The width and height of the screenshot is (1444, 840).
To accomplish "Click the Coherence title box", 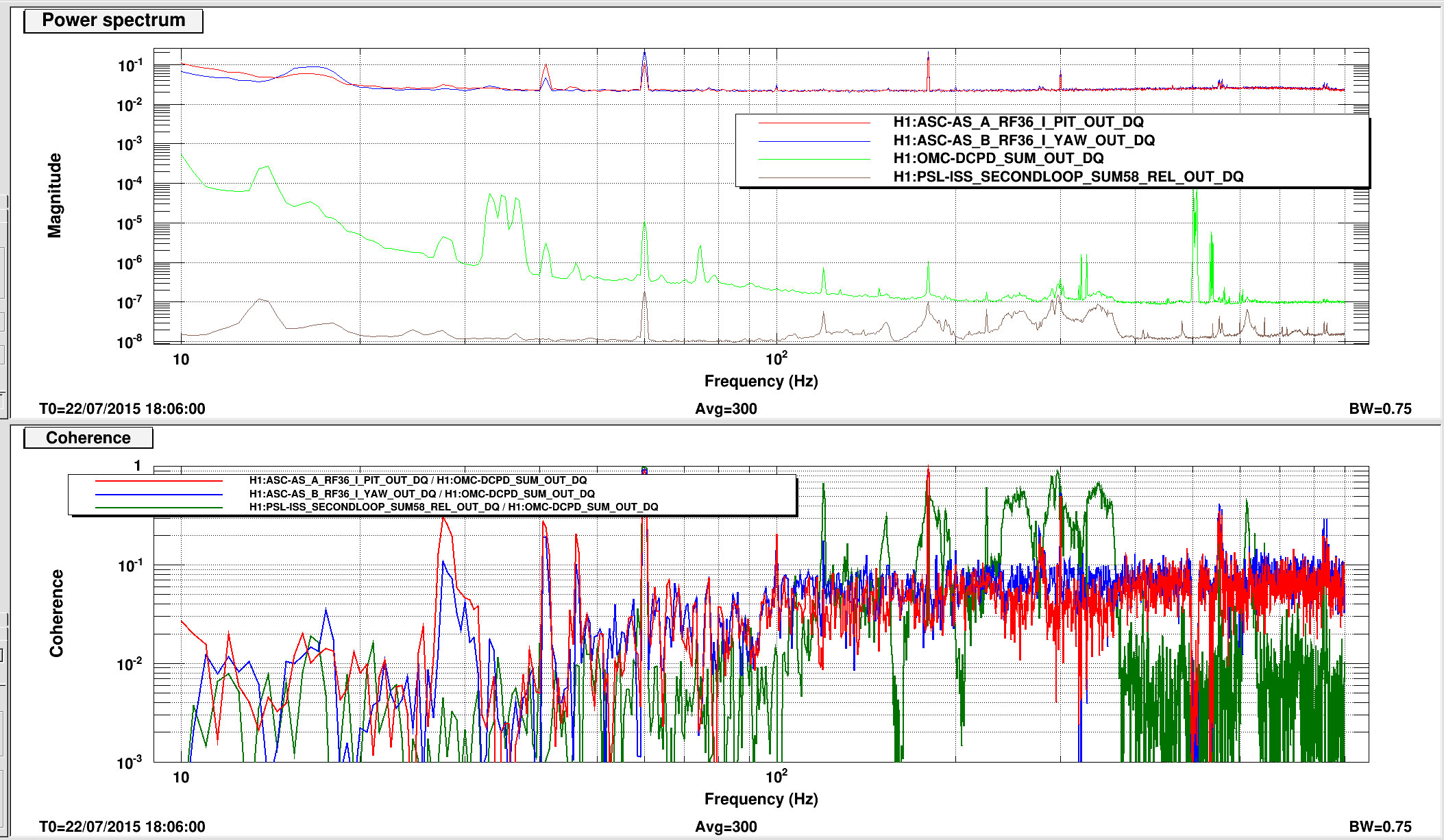I will pyautogui.click(x=88, y=438).
